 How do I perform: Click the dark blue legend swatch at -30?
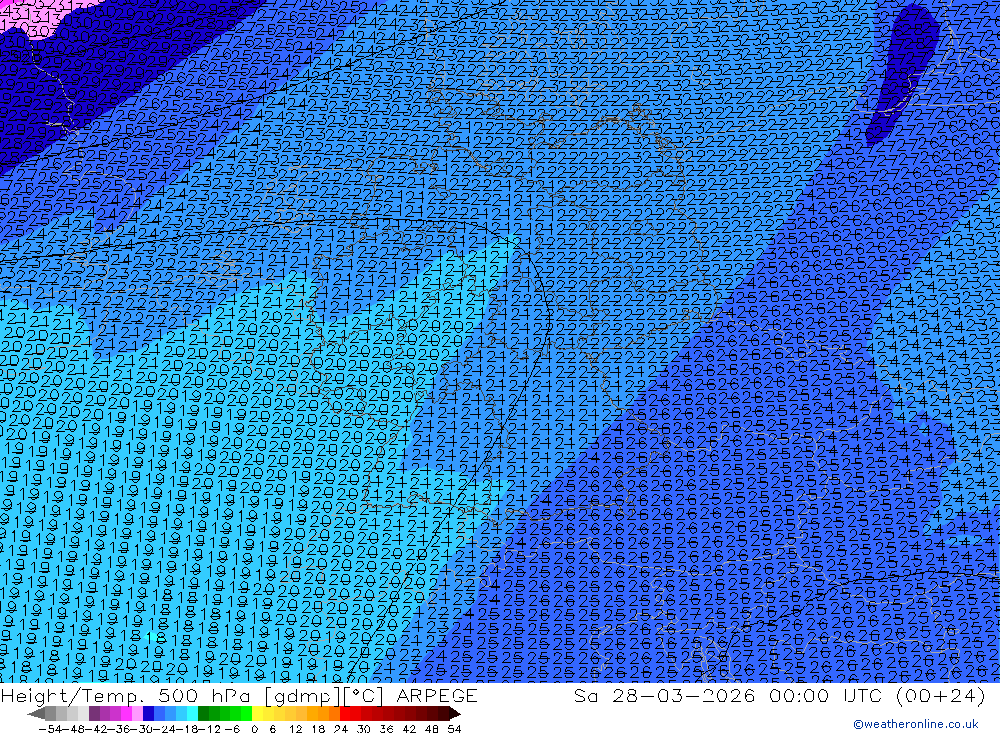(148, 713)
